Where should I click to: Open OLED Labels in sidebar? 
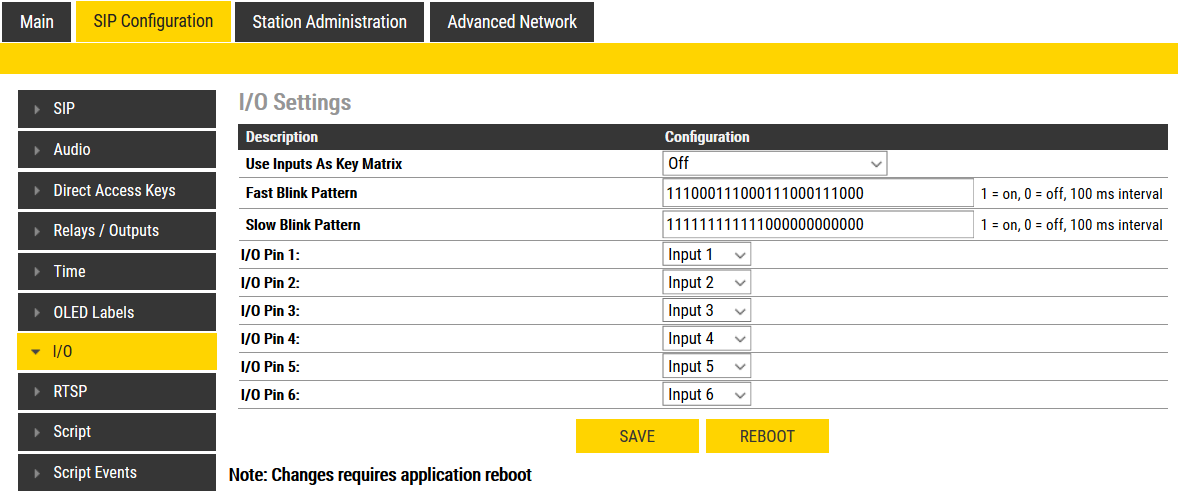[x=116, y=312]
